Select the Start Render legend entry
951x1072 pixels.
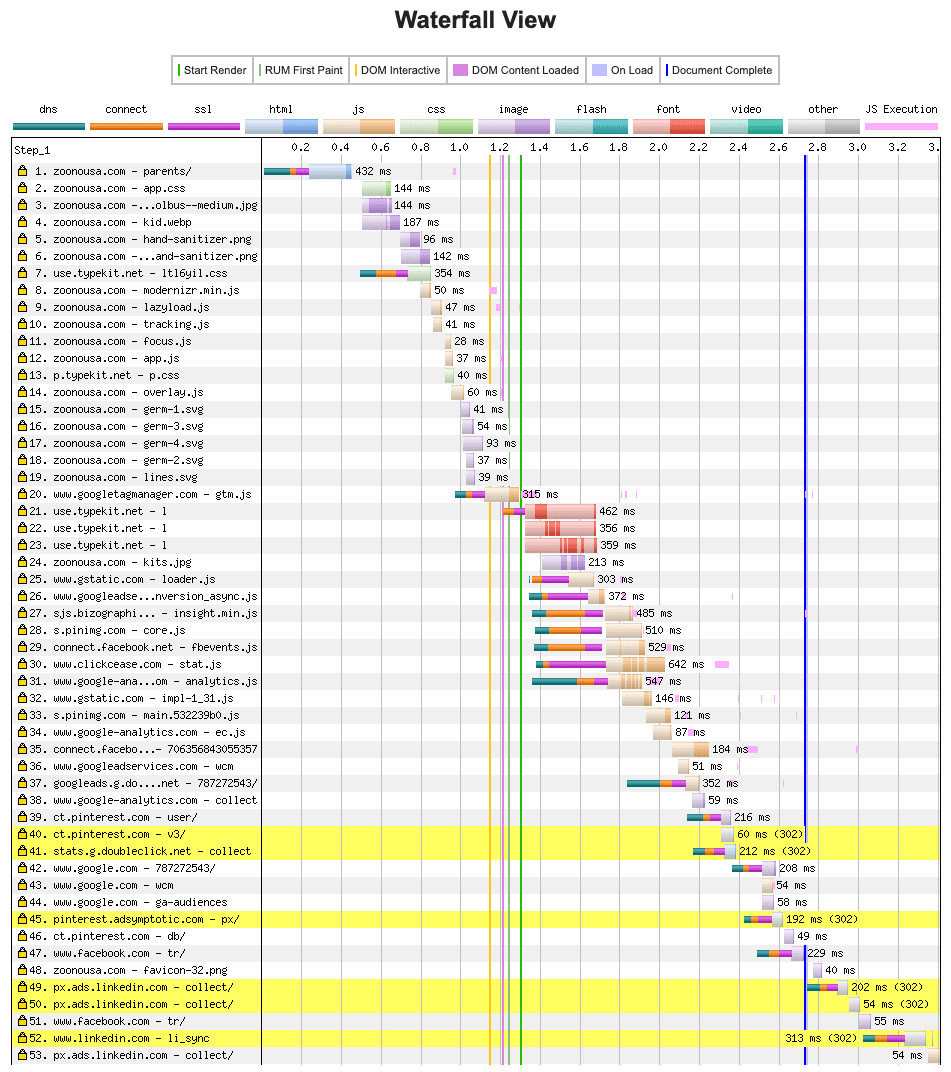(213, 70)
